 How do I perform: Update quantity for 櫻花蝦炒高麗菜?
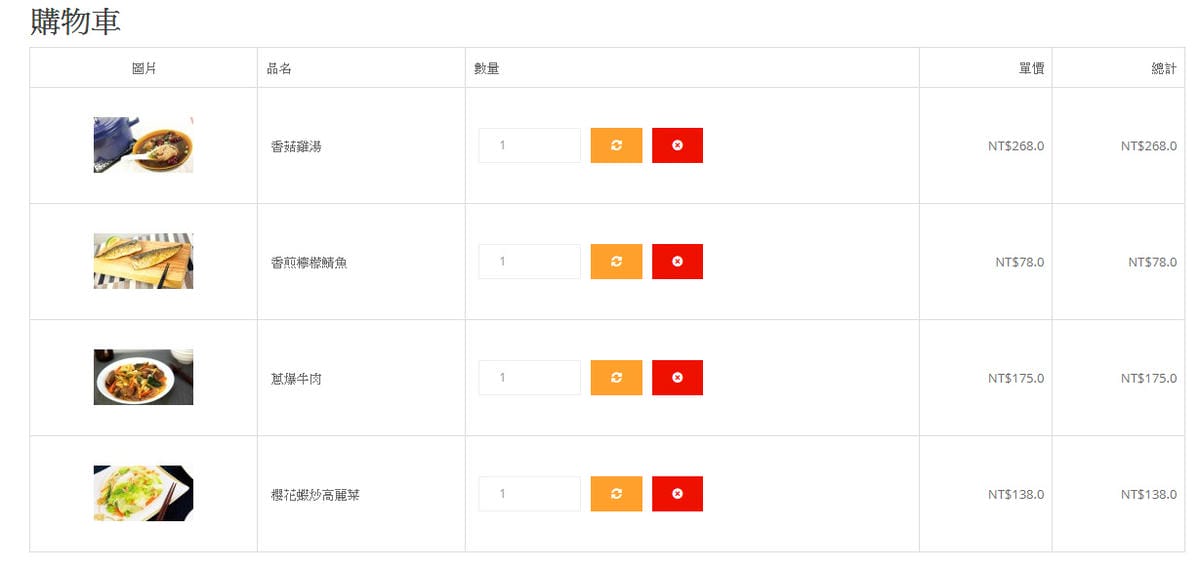616,493
